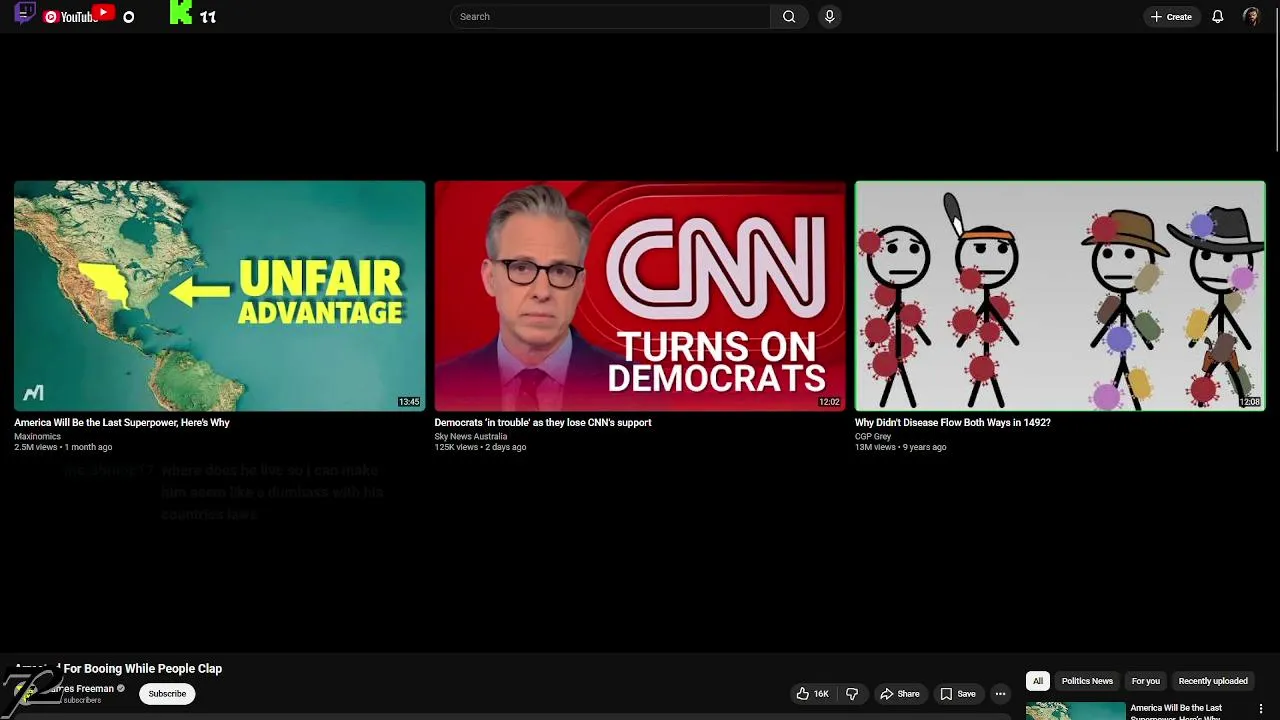This screenshot has height=720, width=1280.
Task: Like the video with 16K likes
Action: (812, 693)
